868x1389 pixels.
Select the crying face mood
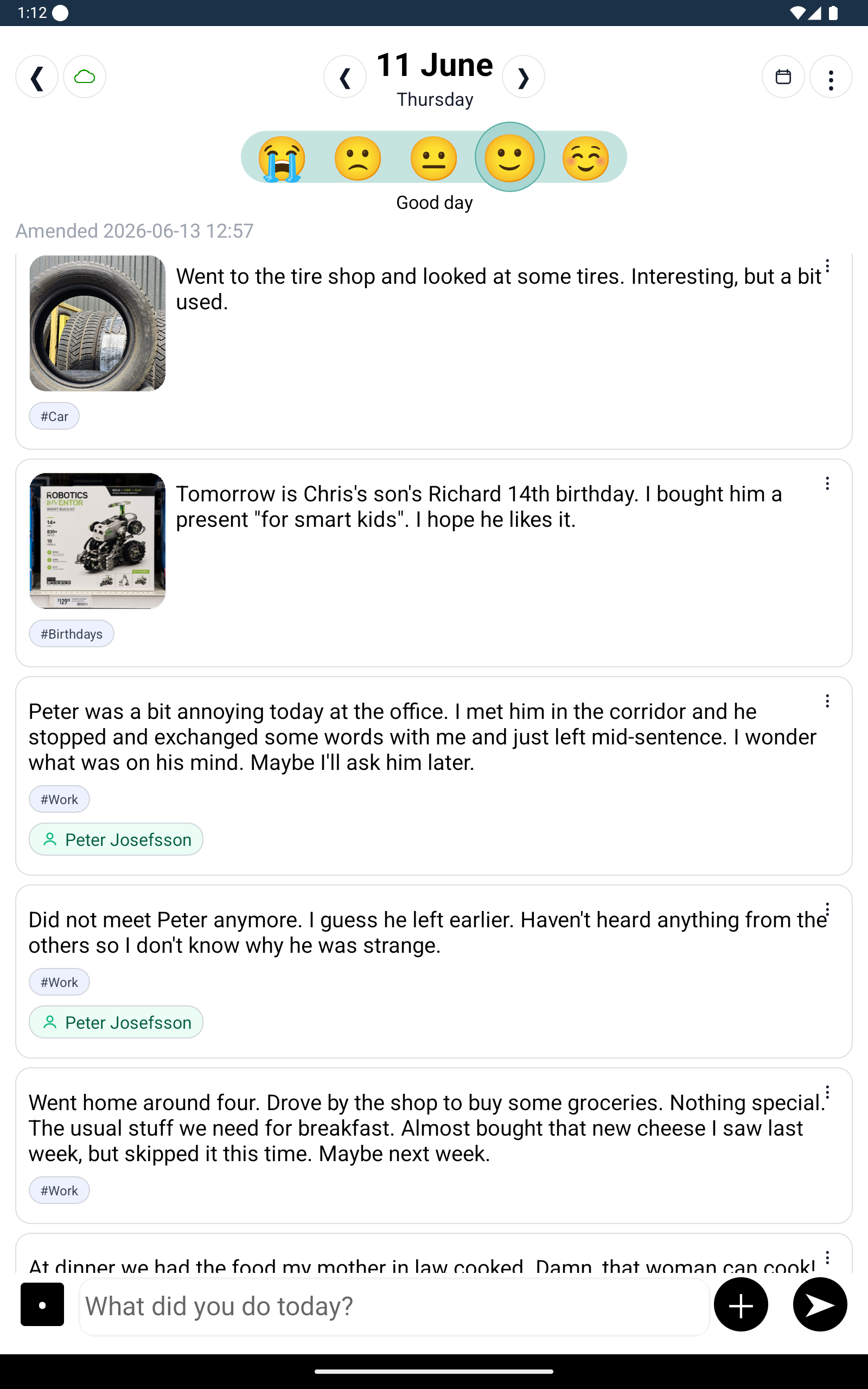click(x=282, y=158)
